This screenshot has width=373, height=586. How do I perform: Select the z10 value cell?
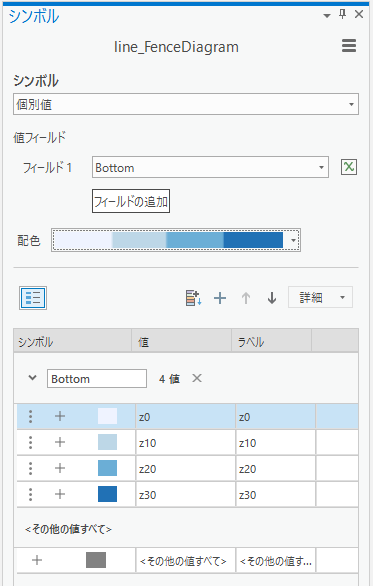click(x=186, y=442)
